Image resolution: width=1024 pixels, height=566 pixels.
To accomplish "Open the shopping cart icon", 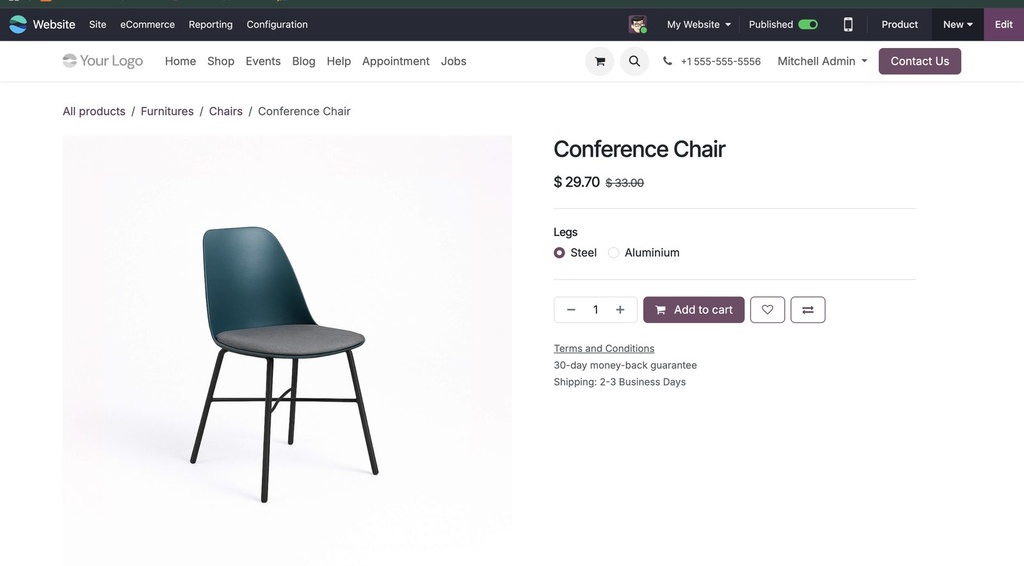I will click(x=600, y=61).
